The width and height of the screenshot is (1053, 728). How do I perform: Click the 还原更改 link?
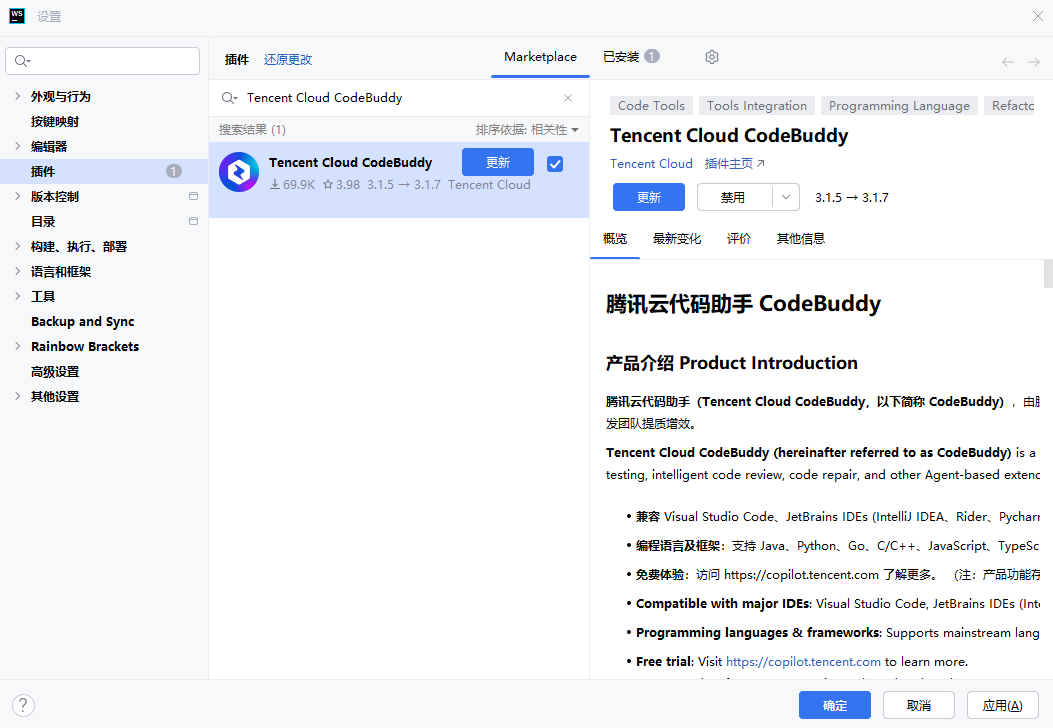click(287, 60)
